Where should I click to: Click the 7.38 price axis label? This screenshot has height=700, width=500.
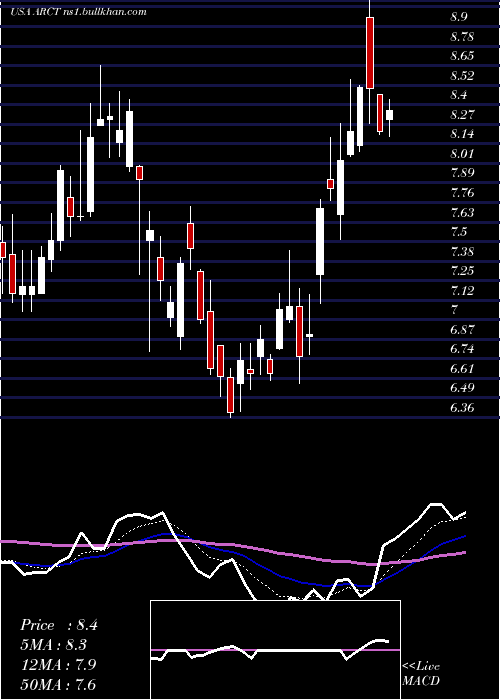pos(462,252)
